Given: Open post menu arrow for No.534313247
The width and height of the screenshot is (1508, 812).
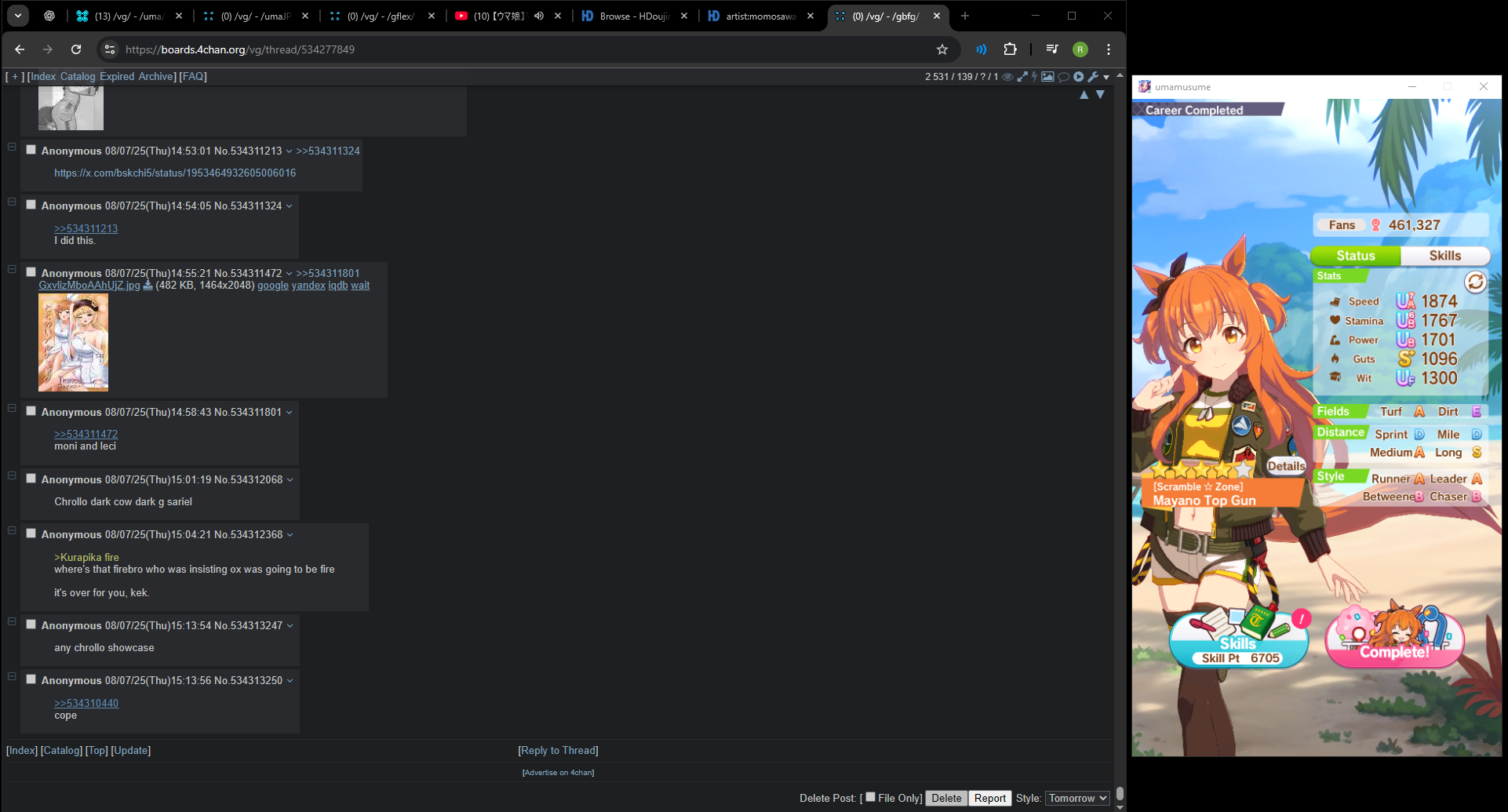Looking at the screenshot, I should click(x=290, y=626).
